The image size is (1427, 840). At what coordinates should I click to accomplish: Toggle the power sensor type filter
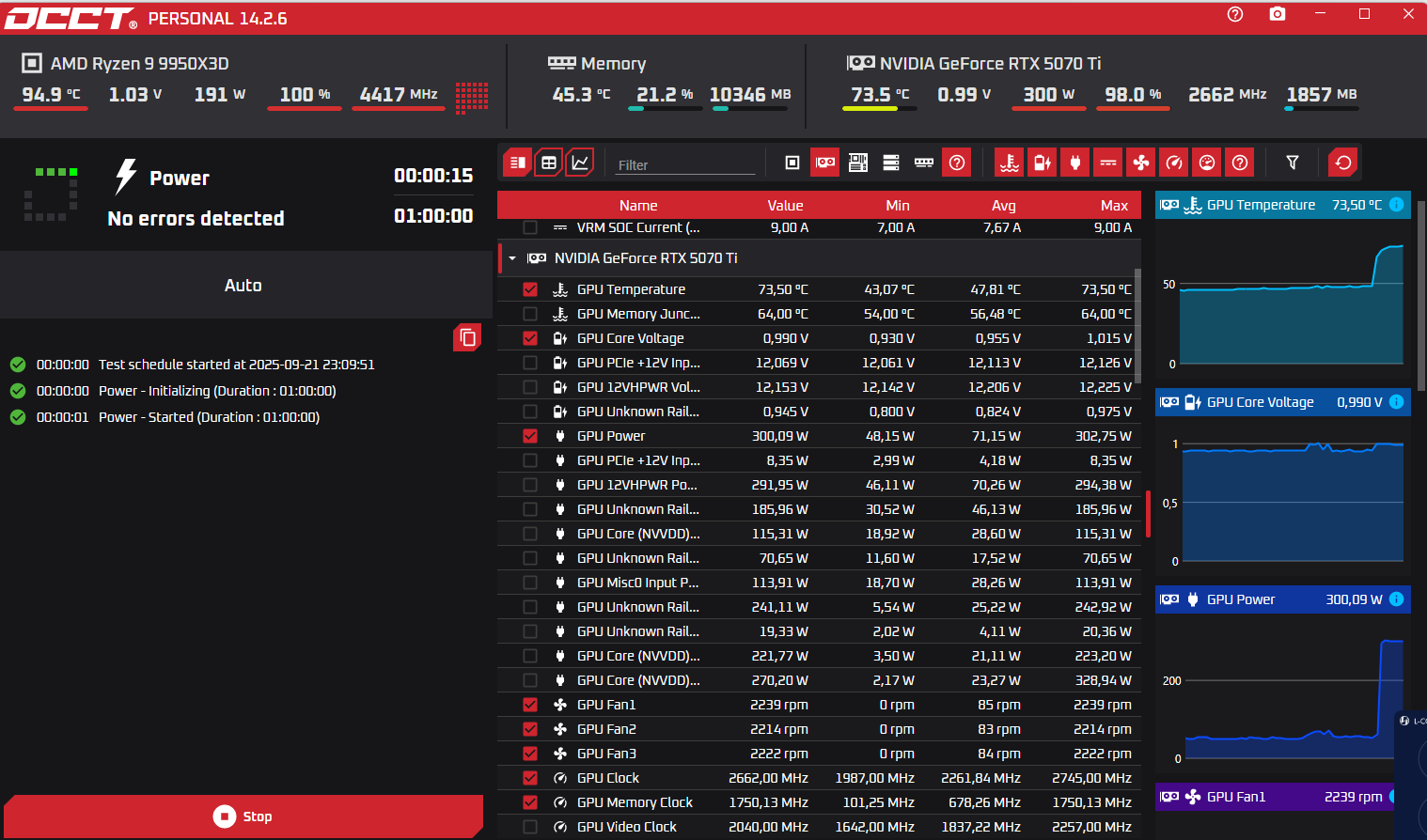[x=1075, y=163]
